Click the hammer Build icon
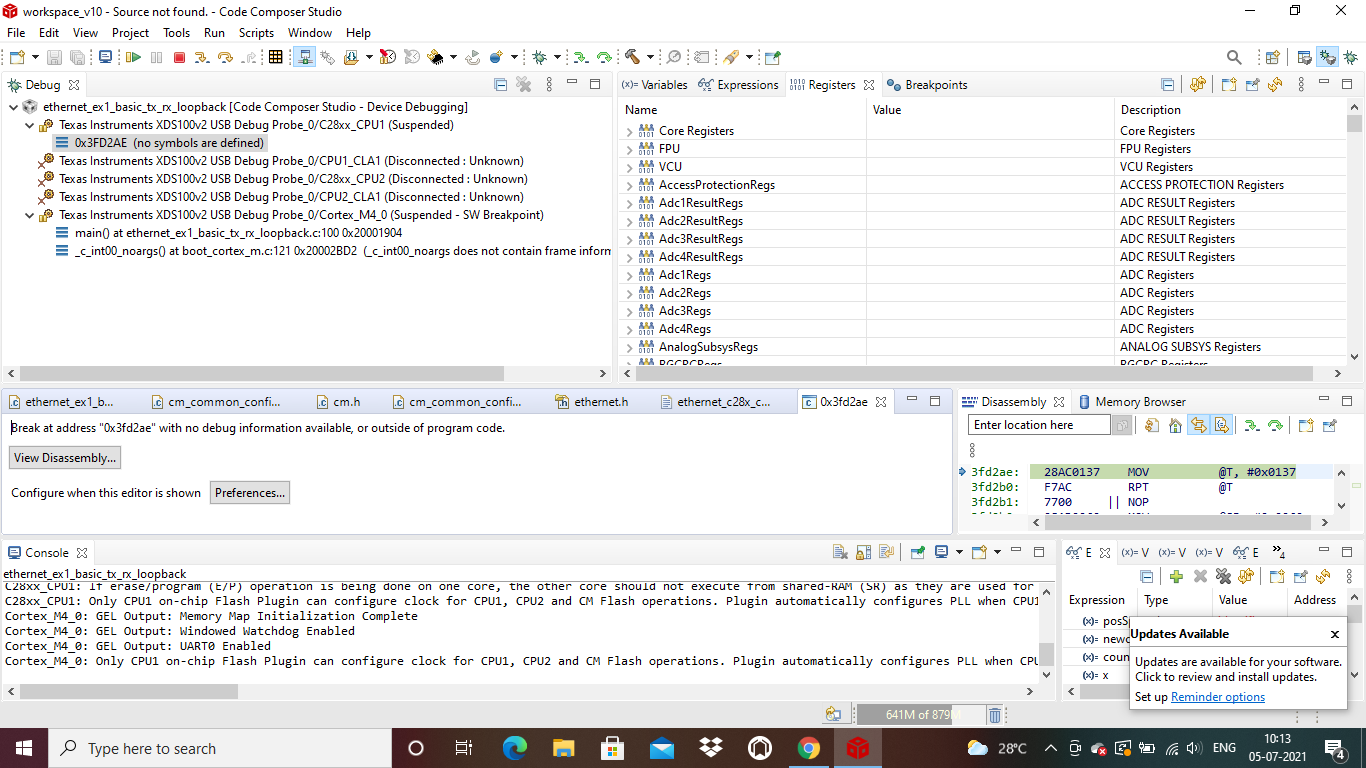1366x768 pixels. coord(633,58)
